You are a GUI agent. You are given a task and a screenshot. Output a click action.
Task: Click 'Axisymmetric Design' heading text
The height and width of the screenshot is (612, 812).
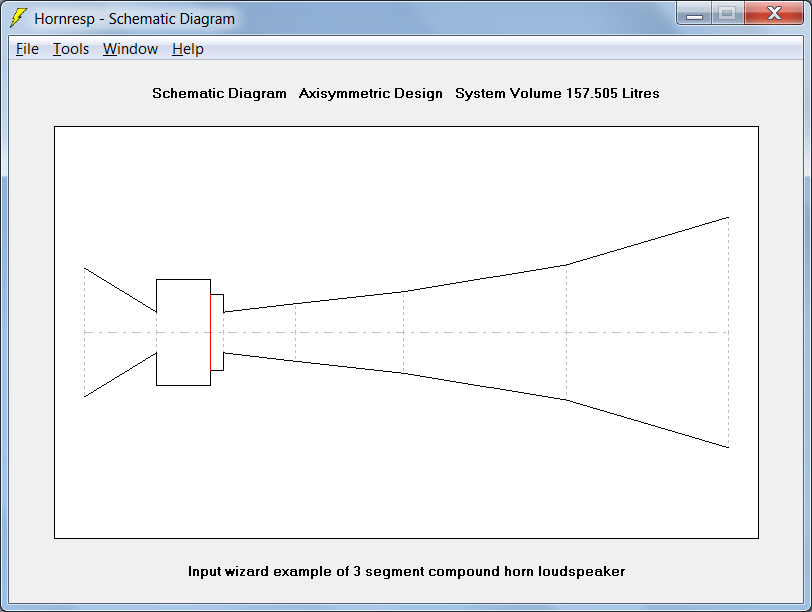tap(371, 93)
